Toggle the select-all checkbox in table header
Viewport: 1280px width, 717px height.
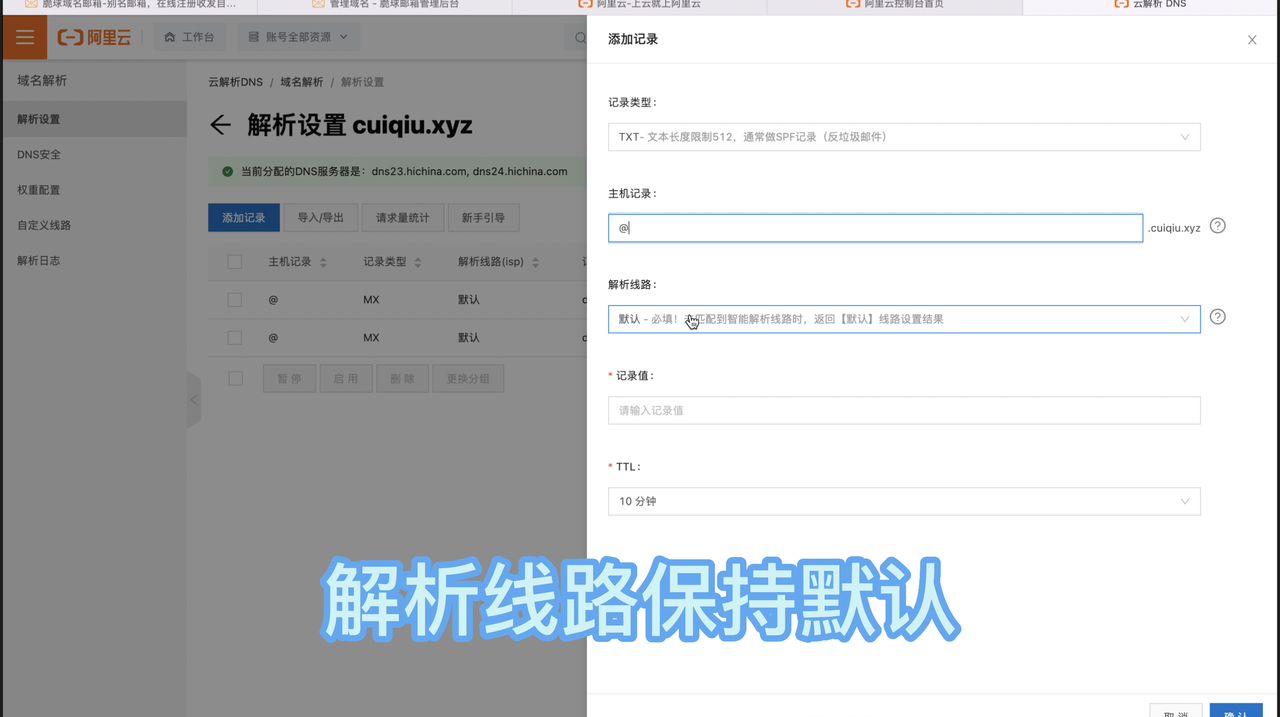[235, 262]
